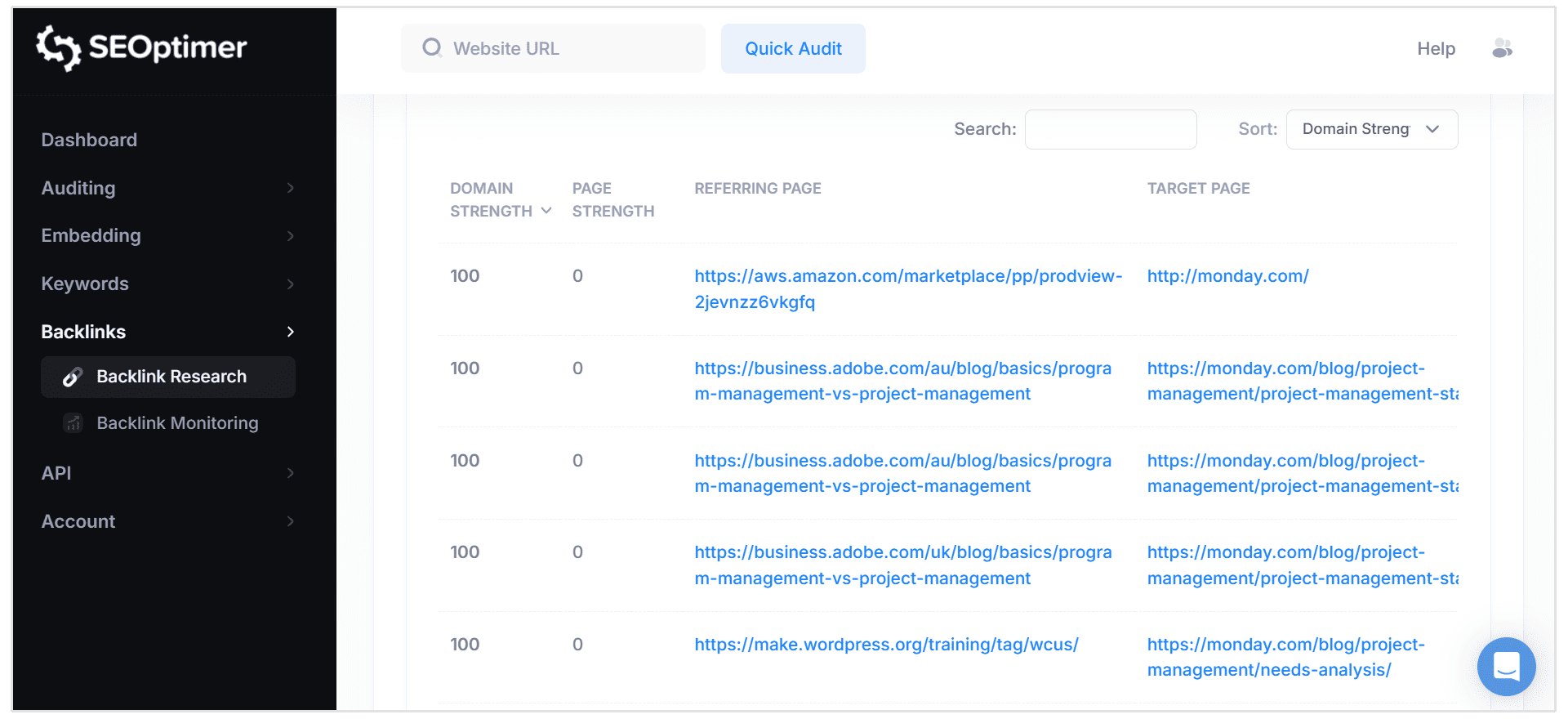Open target page http://monday.com/

point(1227,276)
